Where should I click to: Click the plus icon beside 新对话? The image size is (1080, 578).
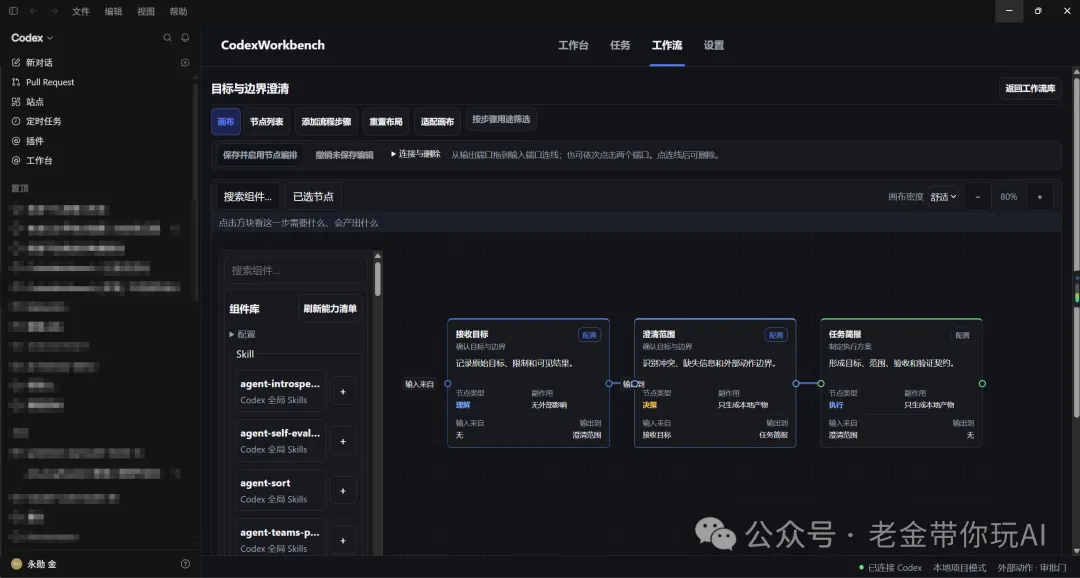185,63
